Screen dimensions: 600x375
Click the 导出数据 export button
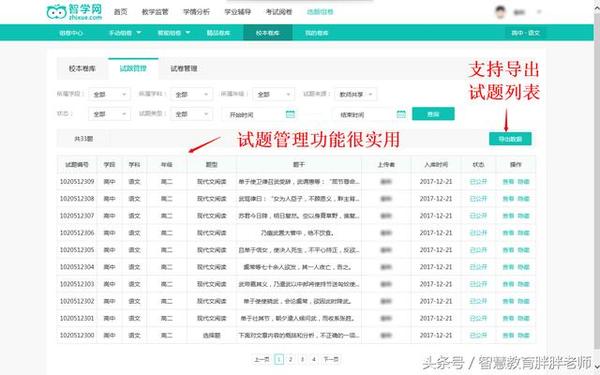pyautogui.click(x=510, y=139)
